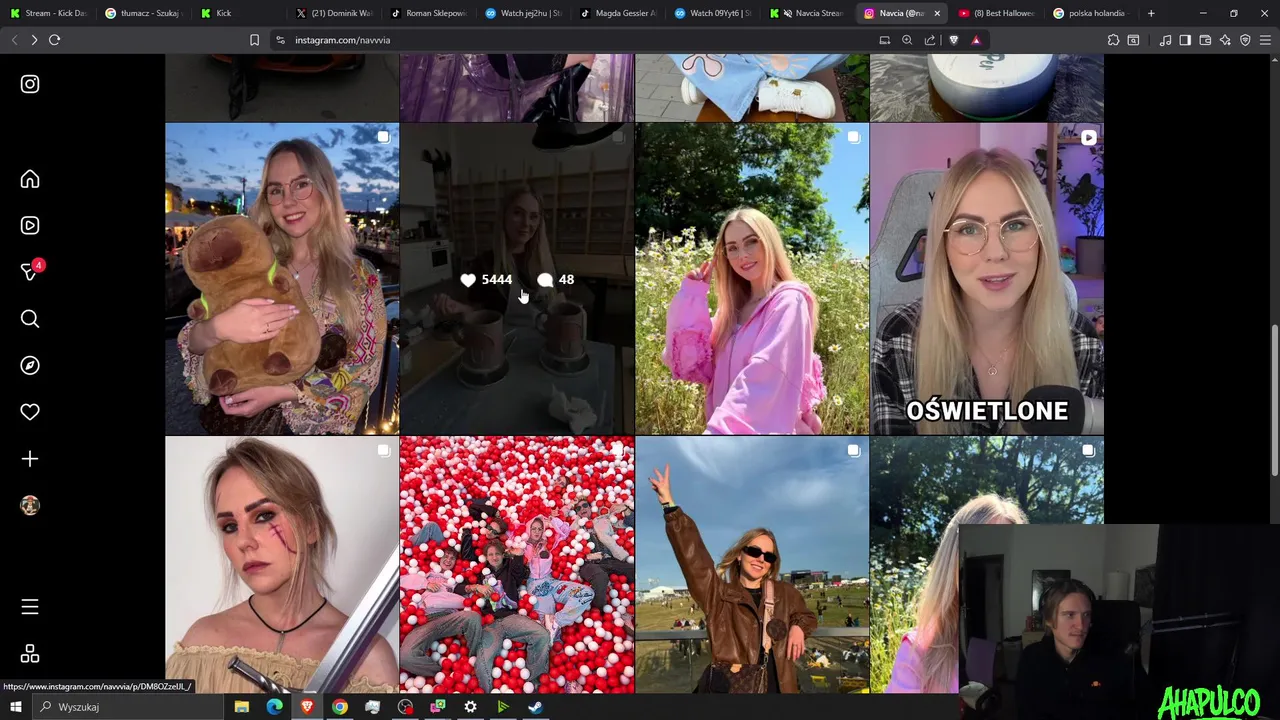Click the comments count 48 on hovered post

(556, 280)
